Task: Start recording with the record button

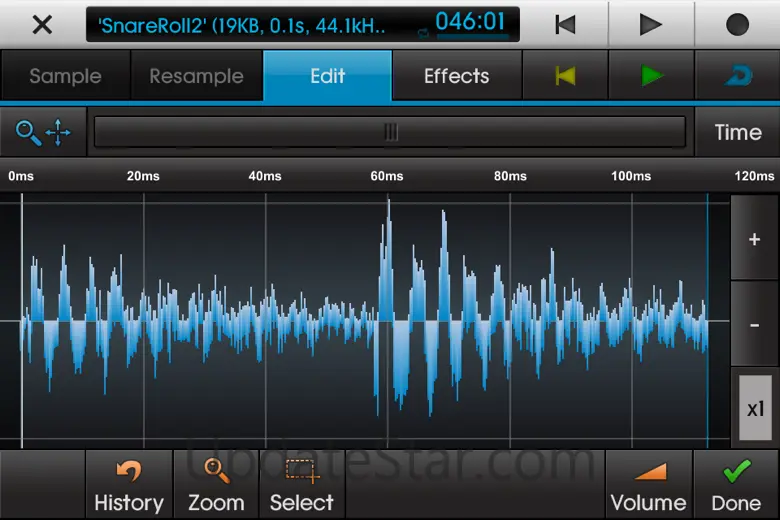Action: tap(737, 24)
